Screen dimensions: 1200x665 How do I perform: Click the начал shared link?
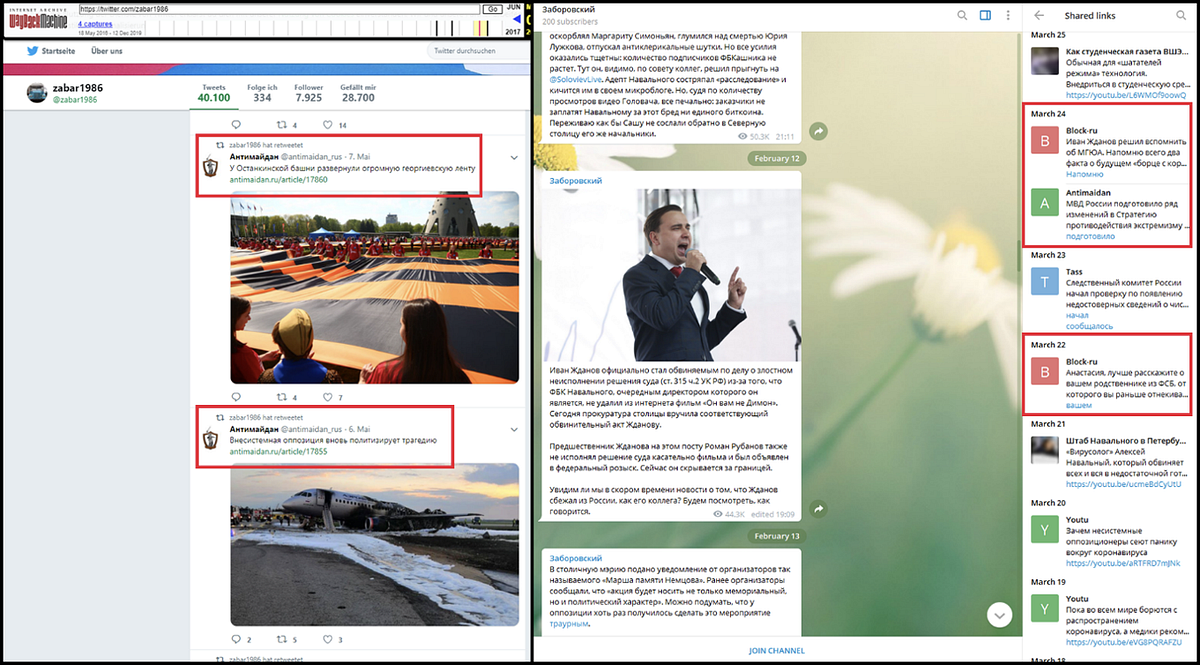[x=1077, y=315]
